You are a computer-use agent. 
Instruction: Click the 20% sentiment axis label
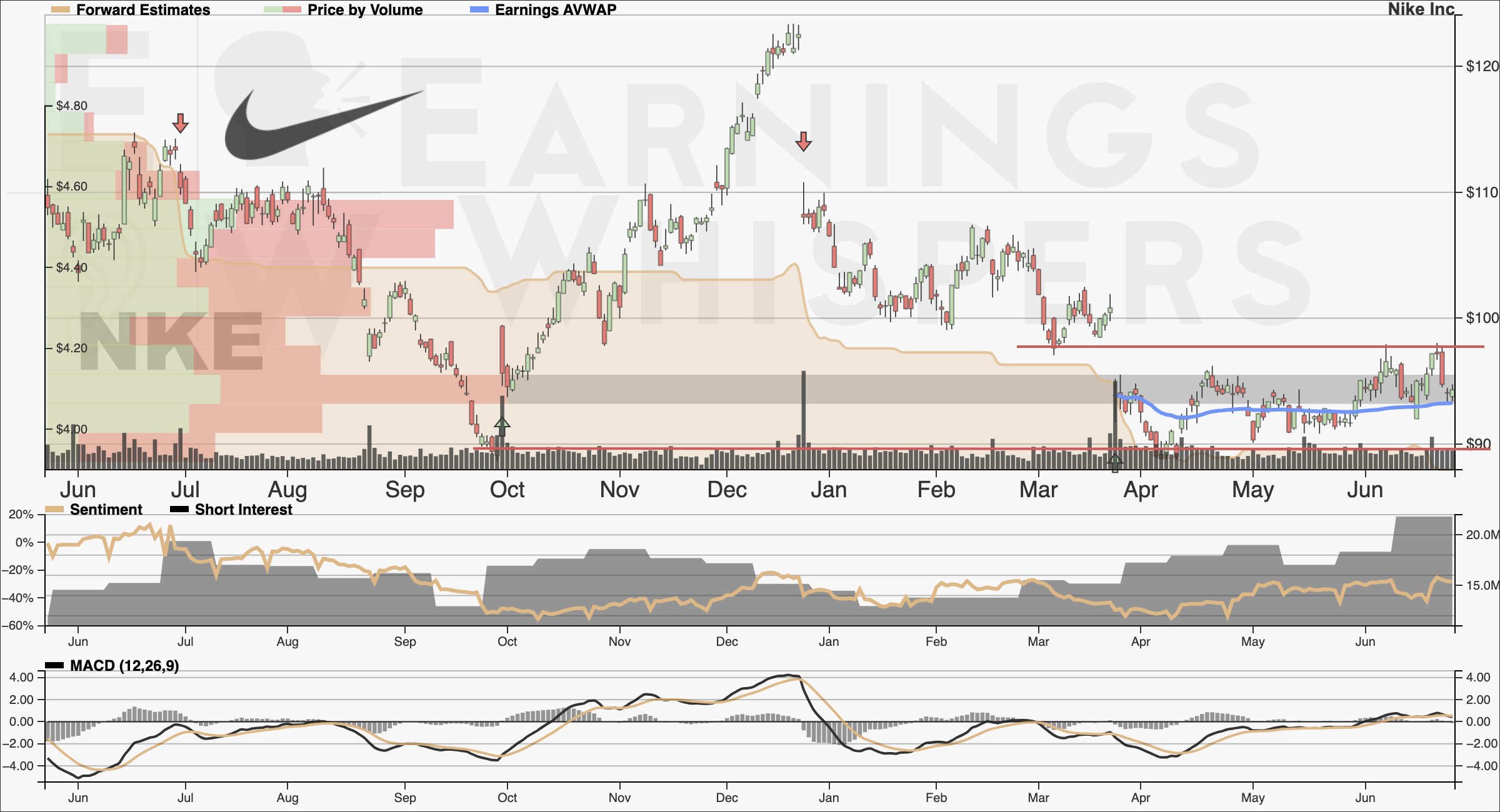tap(21, 515)
